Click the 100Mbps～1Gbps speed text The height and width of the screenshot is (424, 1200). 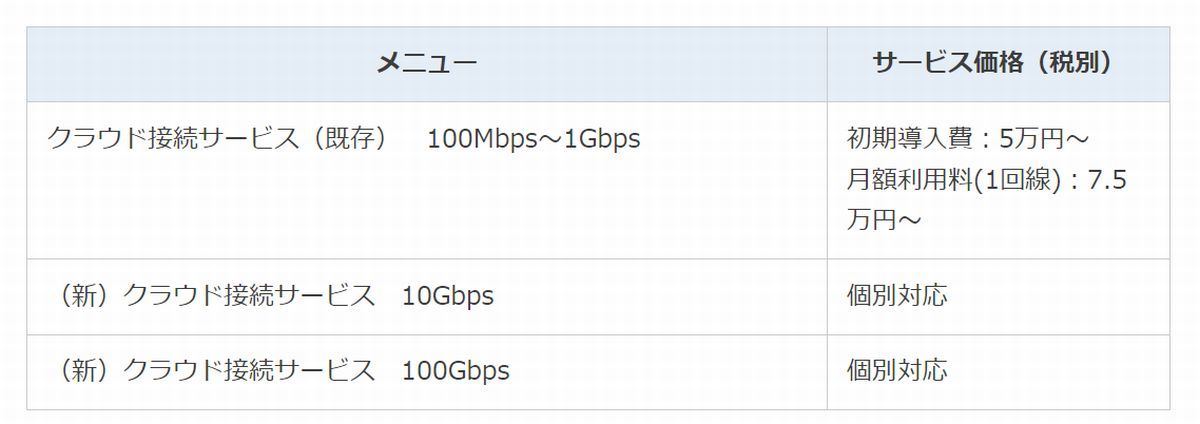click(x=533, y=138)
